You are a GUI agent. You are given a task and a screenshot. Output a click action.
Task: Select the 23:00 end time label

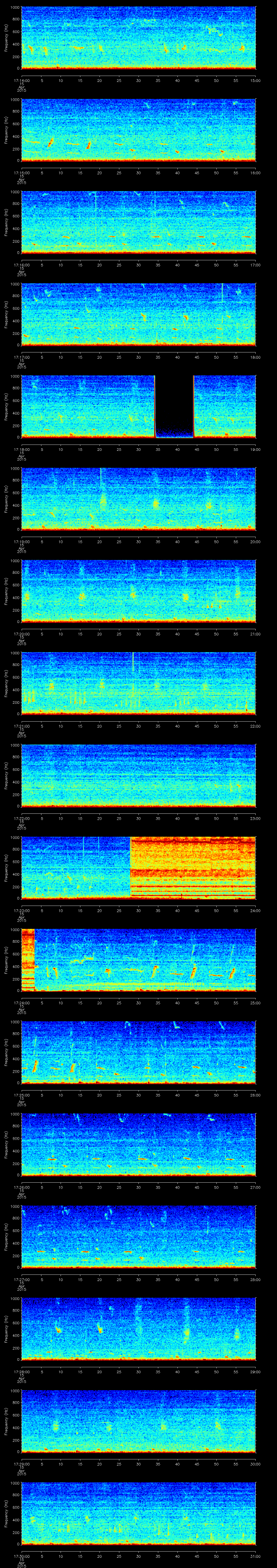[x=255, y=818]
